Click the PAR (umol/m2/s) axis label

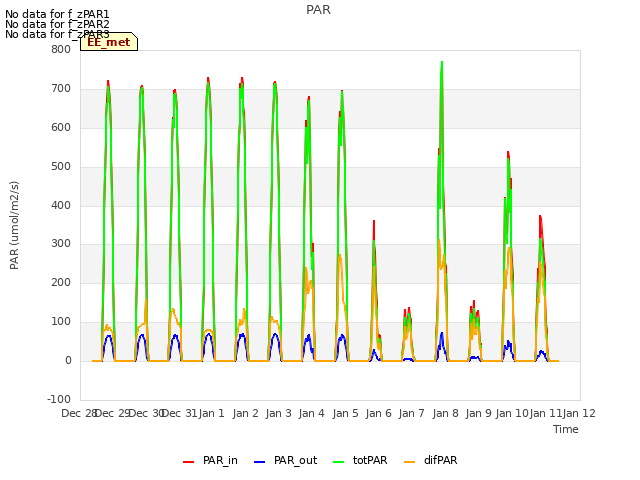[14, 225]
